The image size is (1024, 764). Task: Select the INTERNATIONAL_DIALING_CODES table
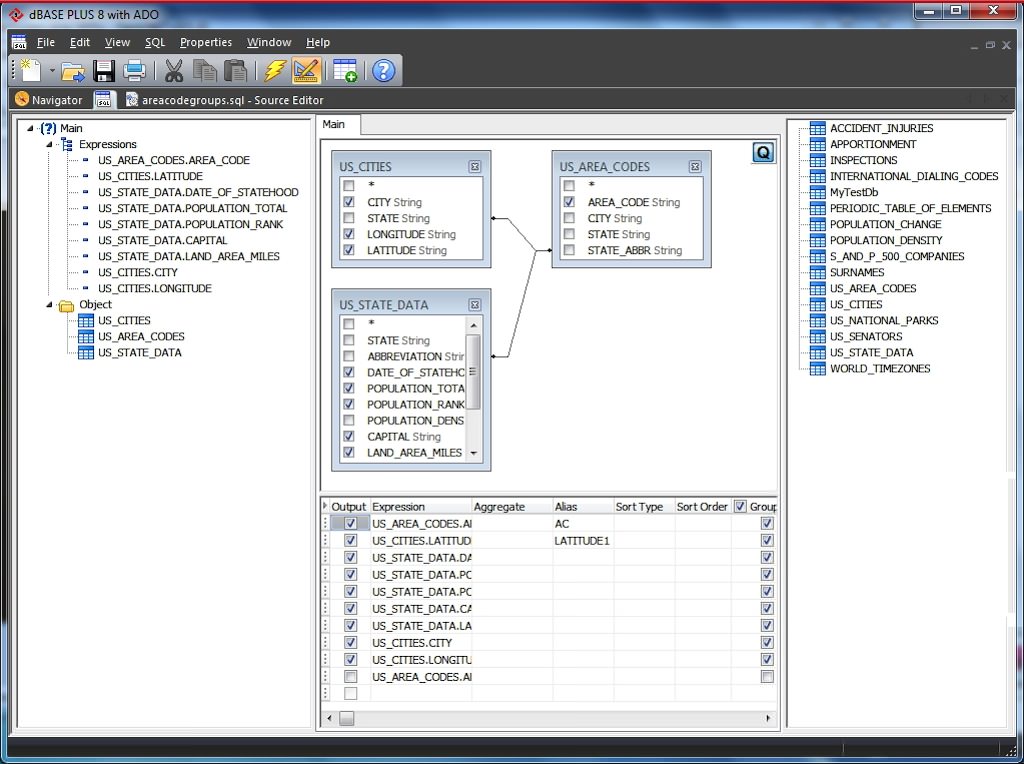tap(914, 176)
